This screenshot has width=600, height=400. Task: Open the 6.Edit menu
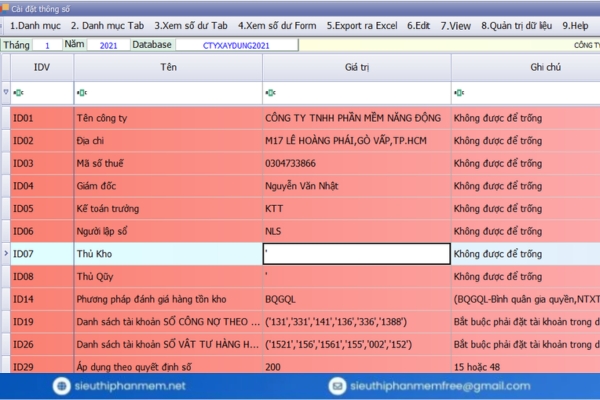pyautogui.click(x=418, y=26)
